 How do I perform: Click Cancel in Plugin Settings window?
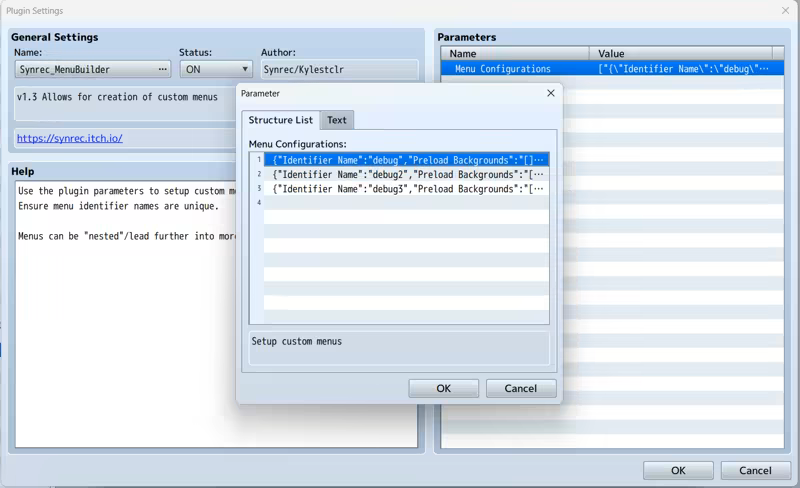(x=755, y=470)
